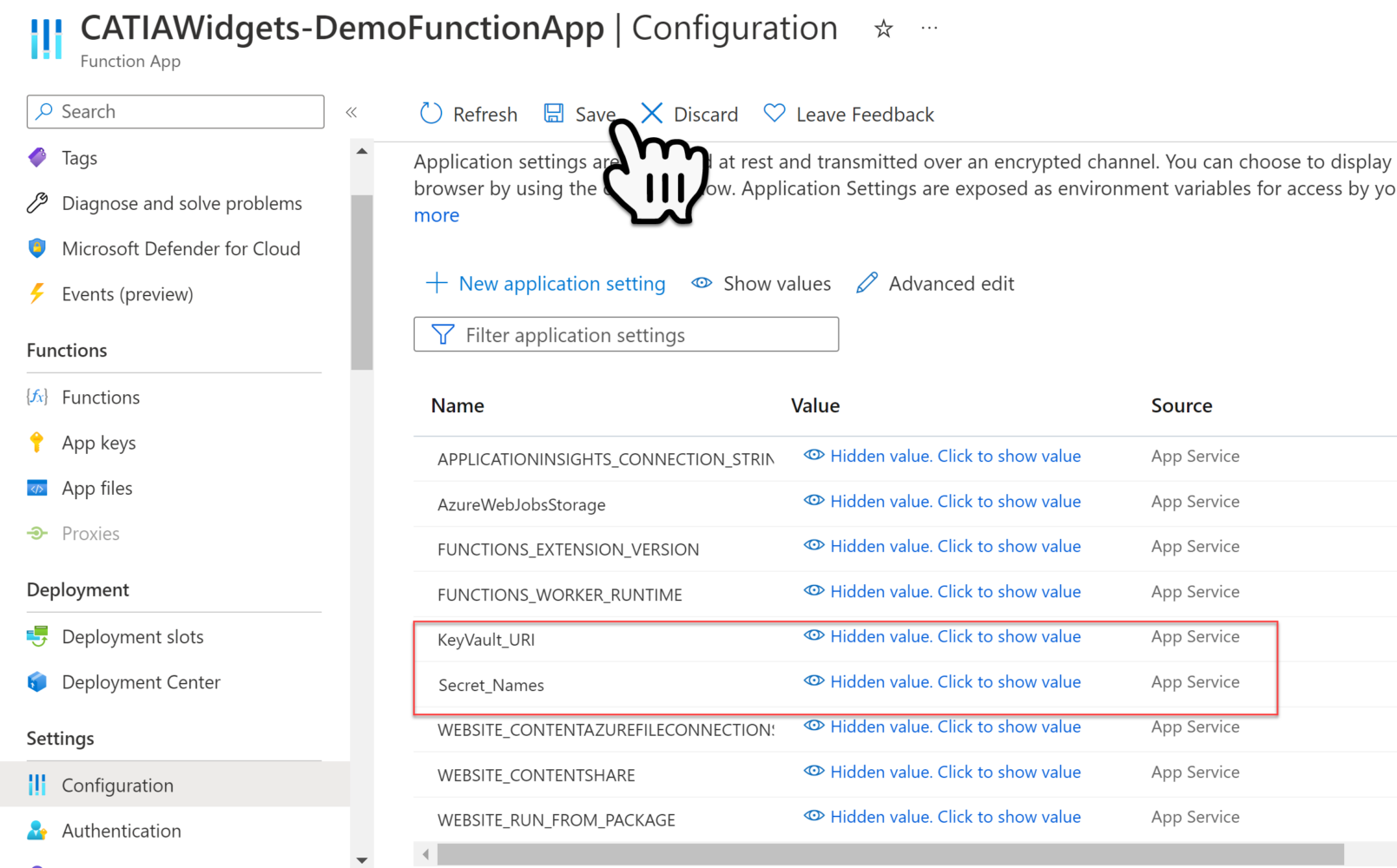Select the Diagnose and solve problems wrench icon

point(36,202)
